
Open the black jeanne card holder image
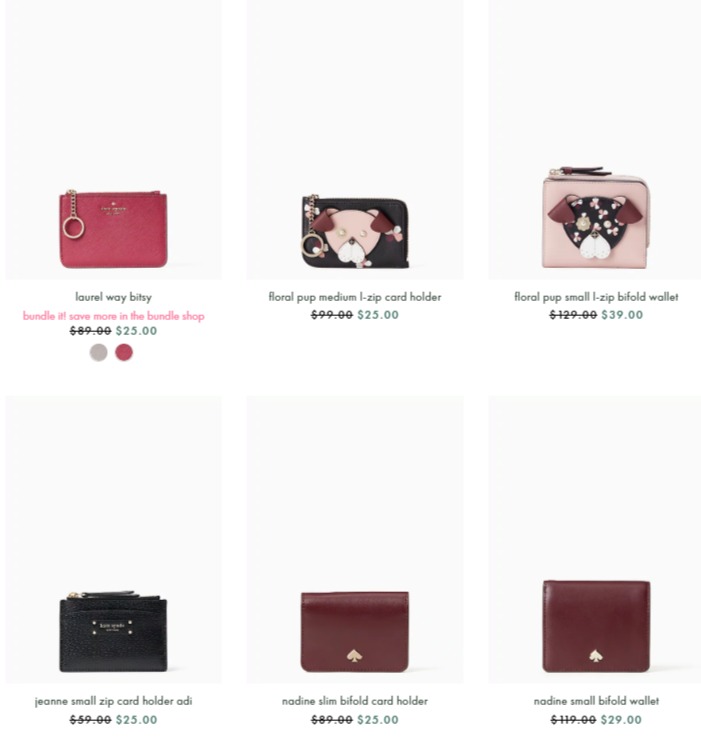(113, 540)
